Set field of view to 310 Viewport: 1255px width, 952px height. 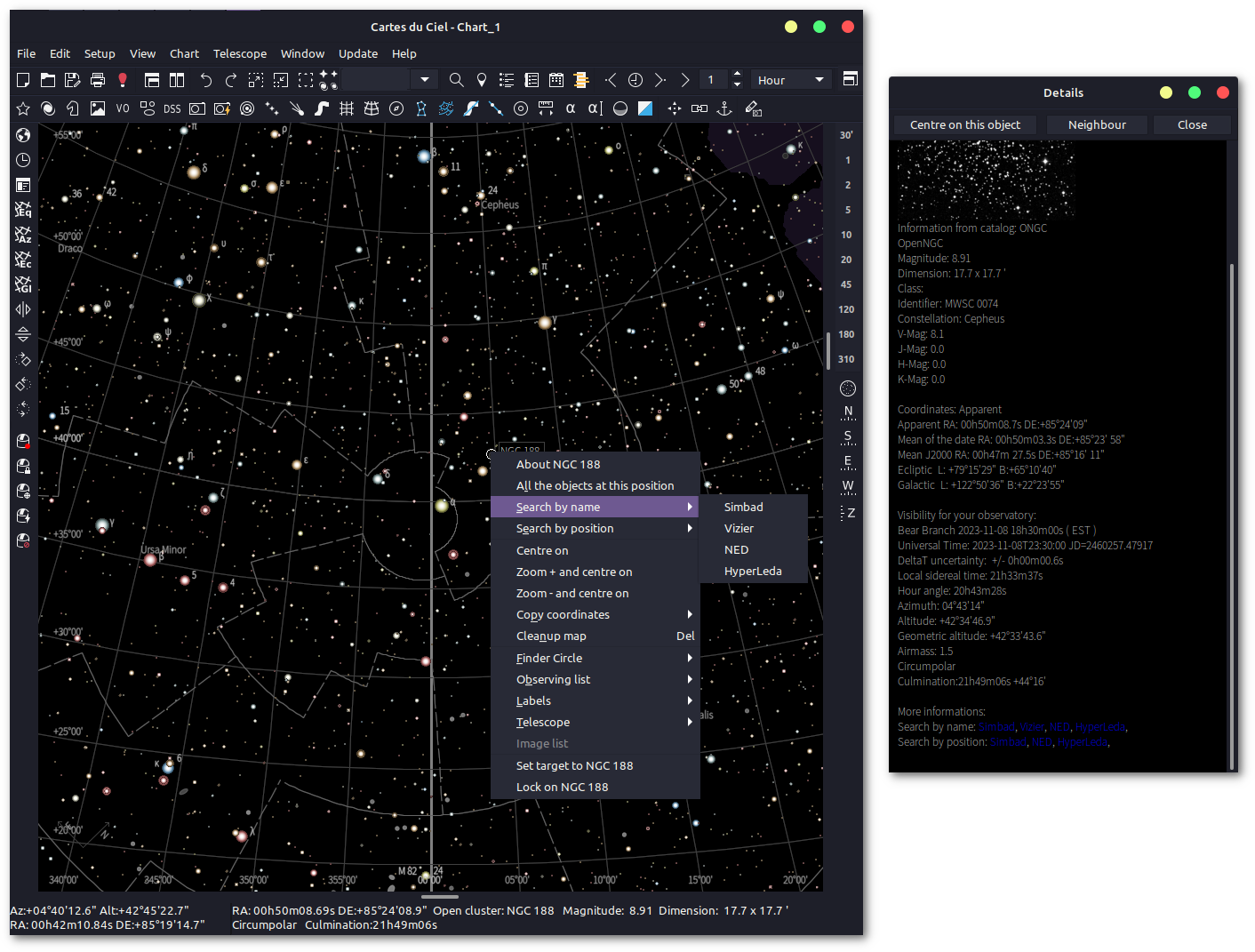click(846, 359)
